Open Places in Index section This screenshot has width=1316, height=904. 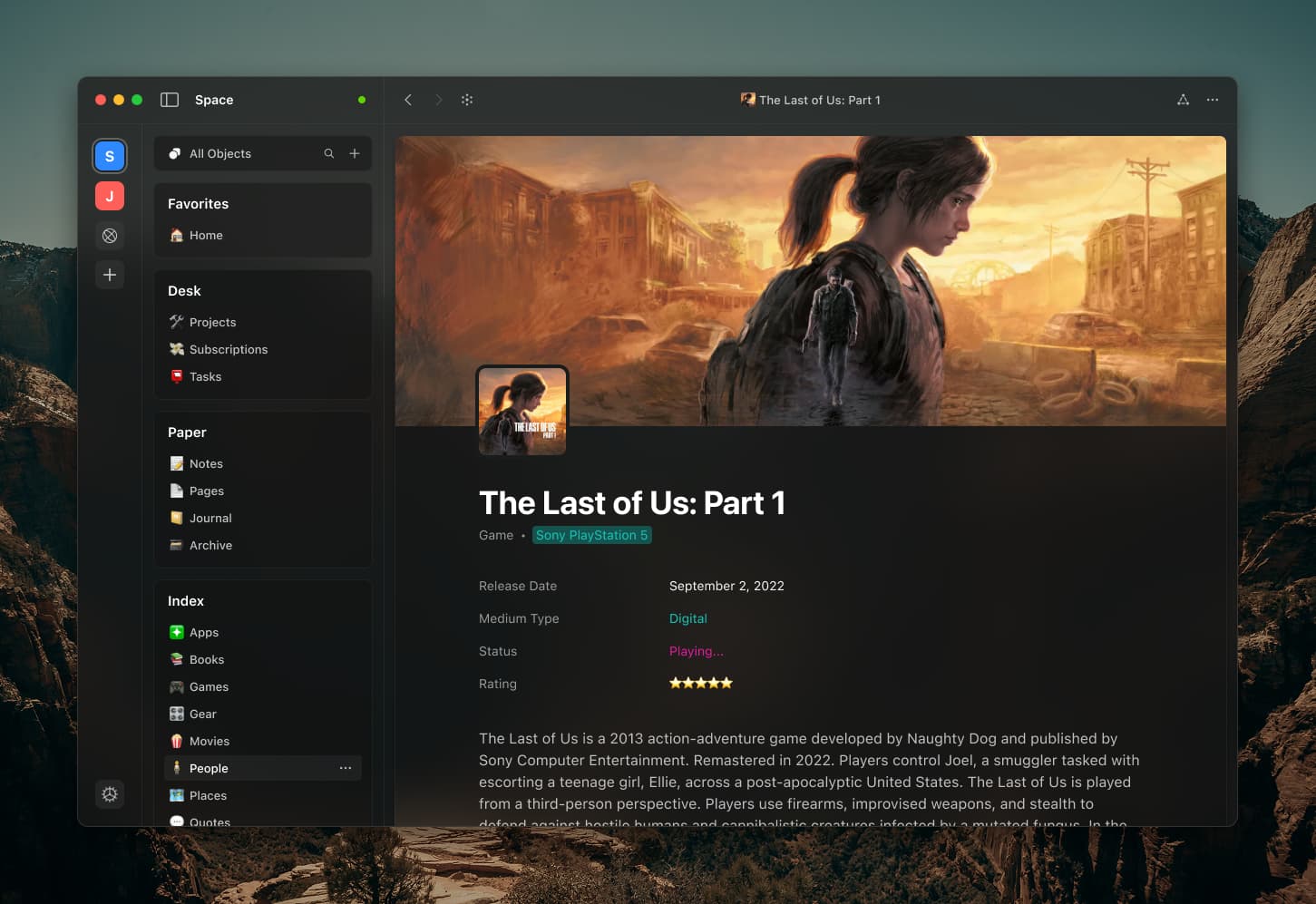pyautogui.click(x=263, y=795)
